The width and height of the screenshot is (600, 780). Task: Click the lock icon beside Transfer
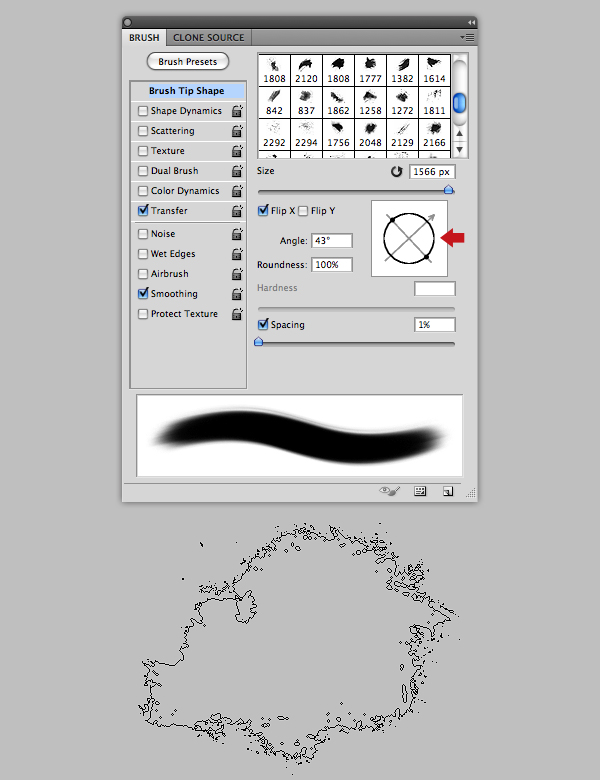point(237,211)
